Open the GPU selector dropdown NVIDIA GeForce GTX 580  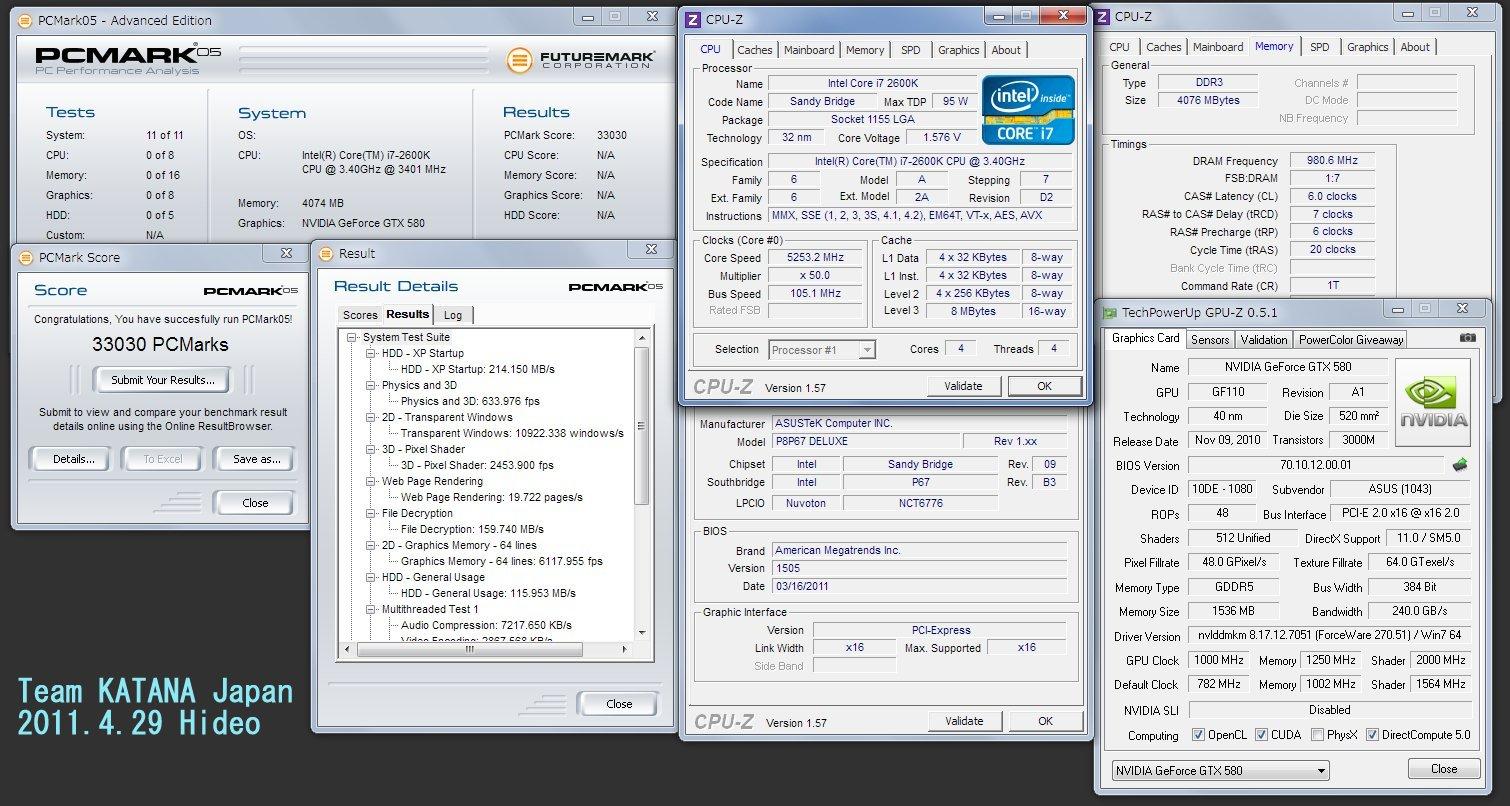1221,771
